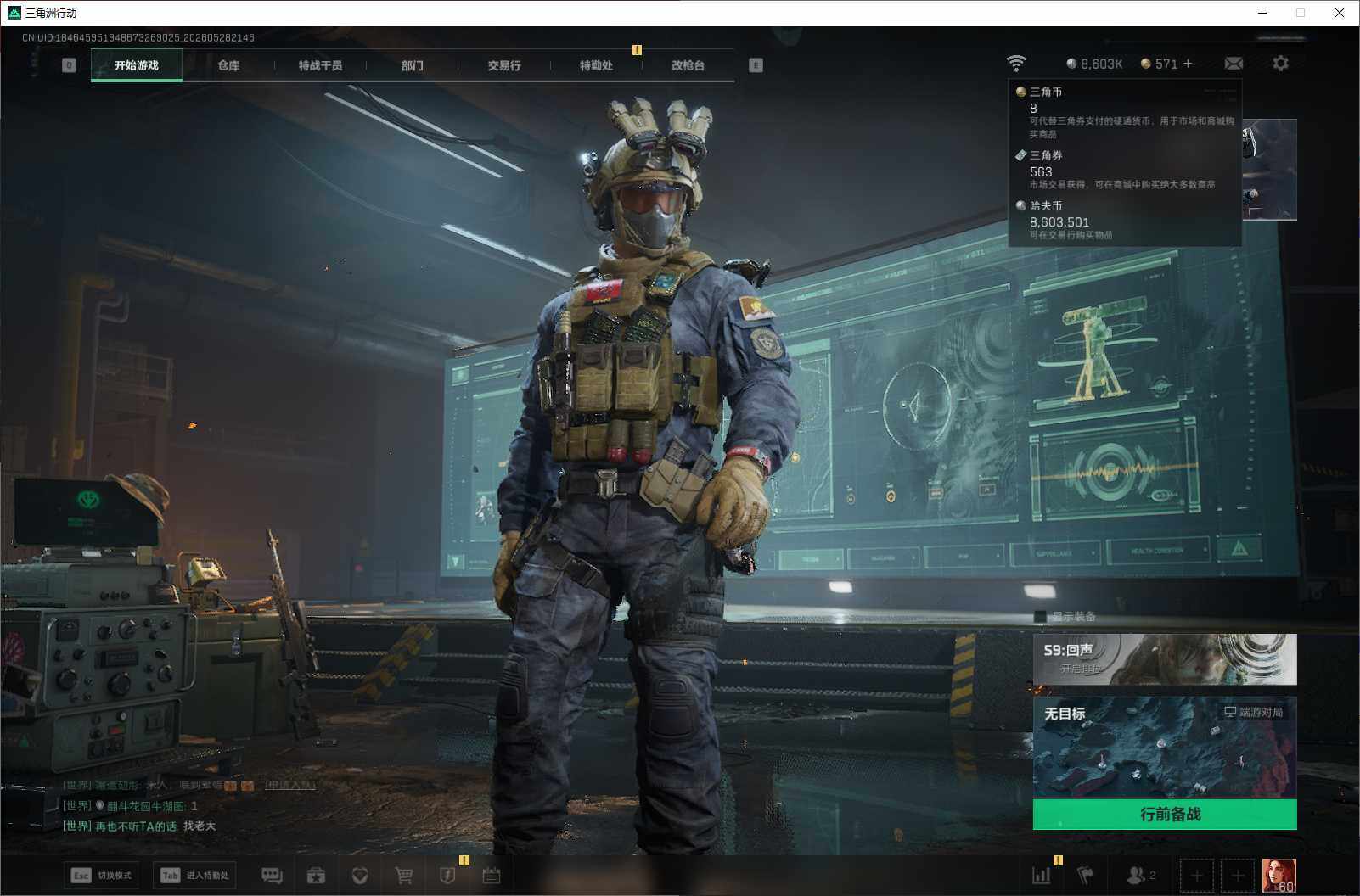
Task: Click the CN UID text at top
Action: pos(138,37)
